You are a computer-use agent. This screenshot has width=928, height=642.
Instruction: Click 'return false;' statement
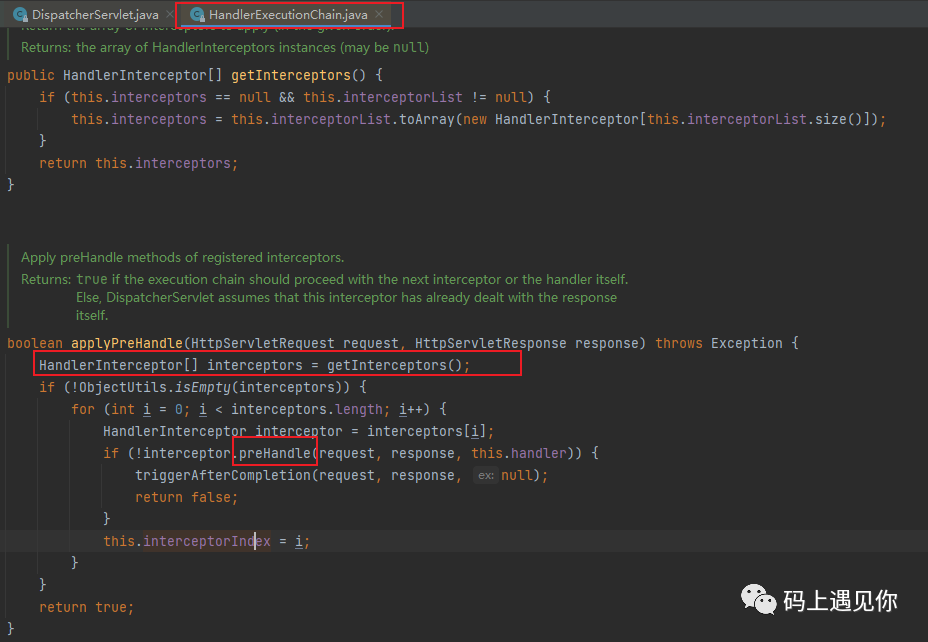point(186,497)
